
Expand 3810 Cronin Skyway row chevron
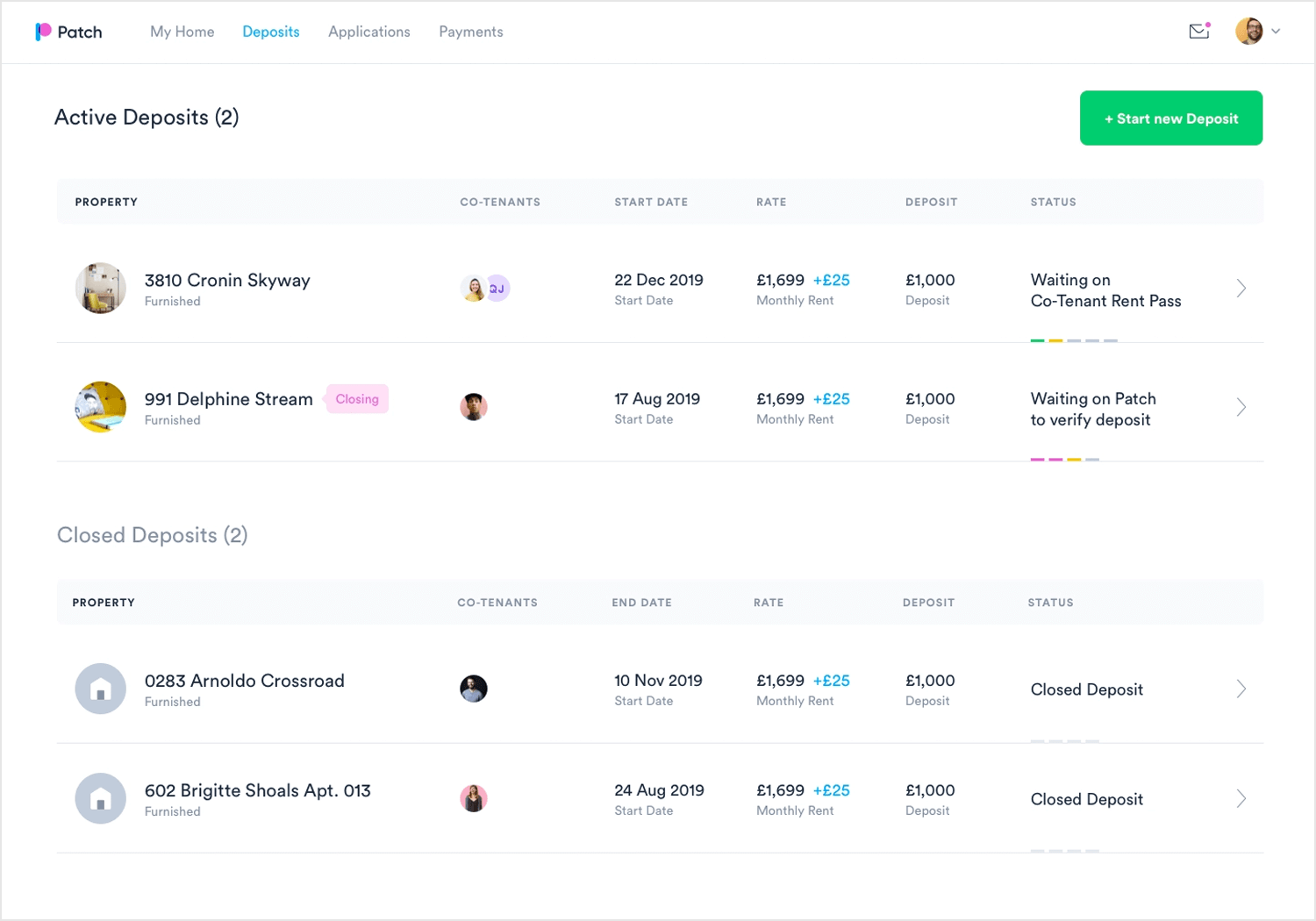[1241, 289]
